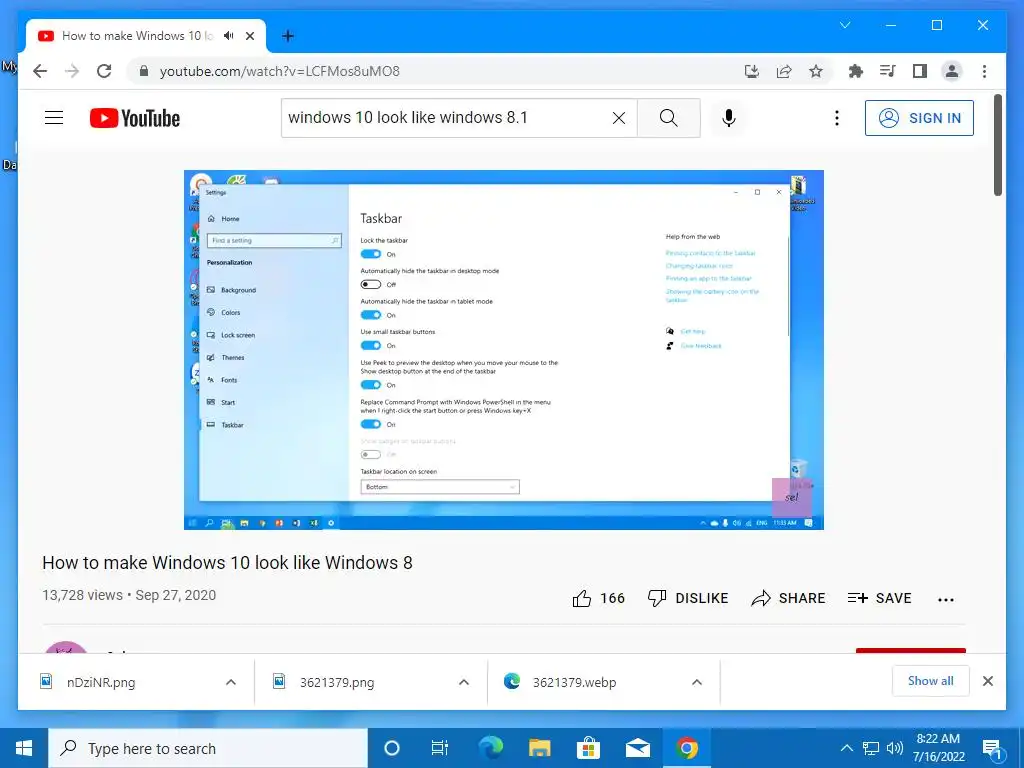1024x768 pixels.
Task: Start voice search with microphone icon
Action: pyautogui.click(x=729, y=118)
